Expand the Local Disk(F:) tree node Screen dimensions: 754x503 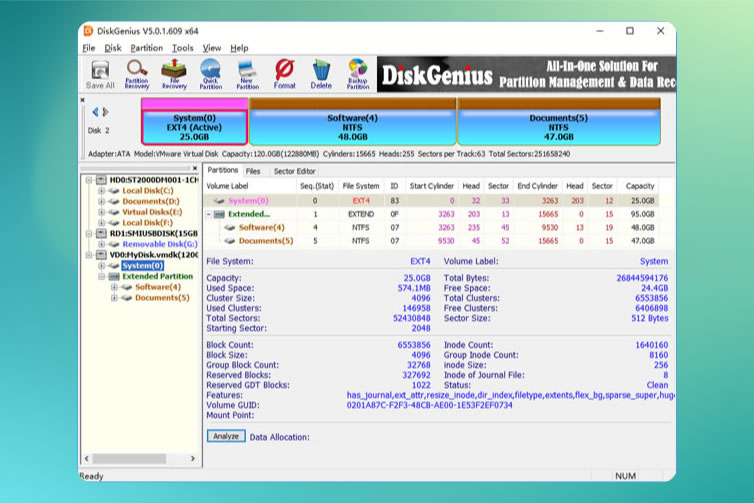tap(101, 223)
